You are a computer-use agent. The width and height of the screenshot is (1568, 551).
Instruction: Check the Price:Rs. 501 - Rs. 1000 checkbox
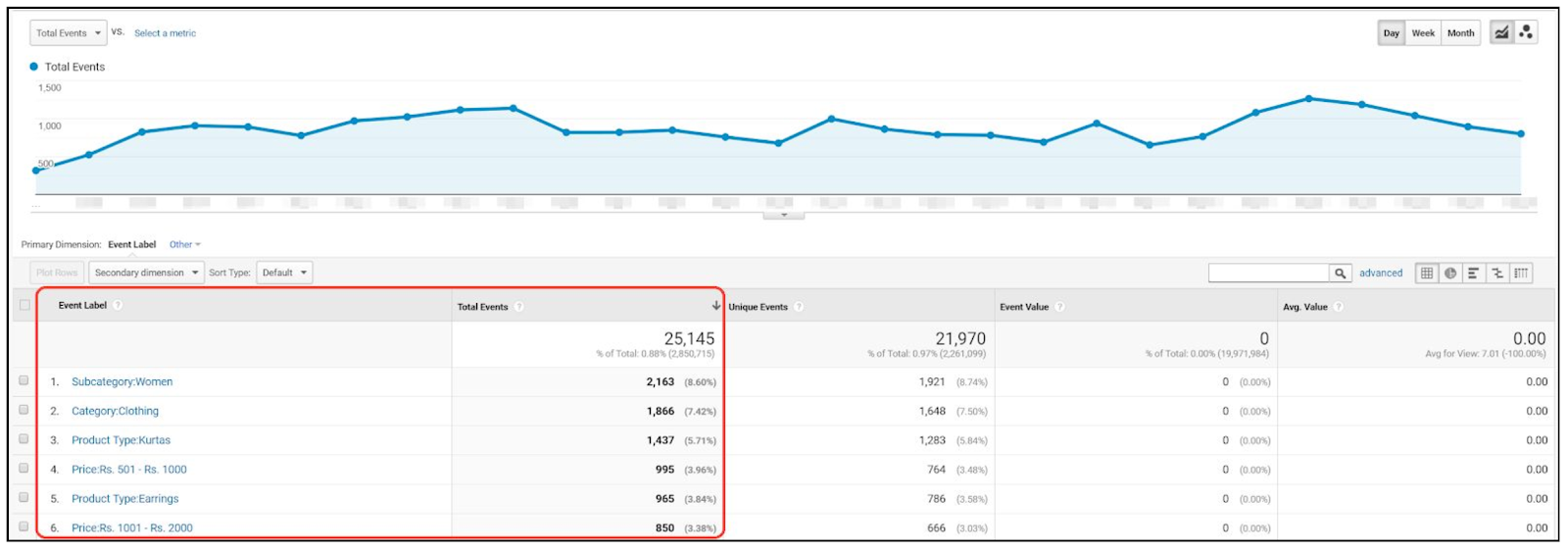pyautogui.click(x=24, y=469)
